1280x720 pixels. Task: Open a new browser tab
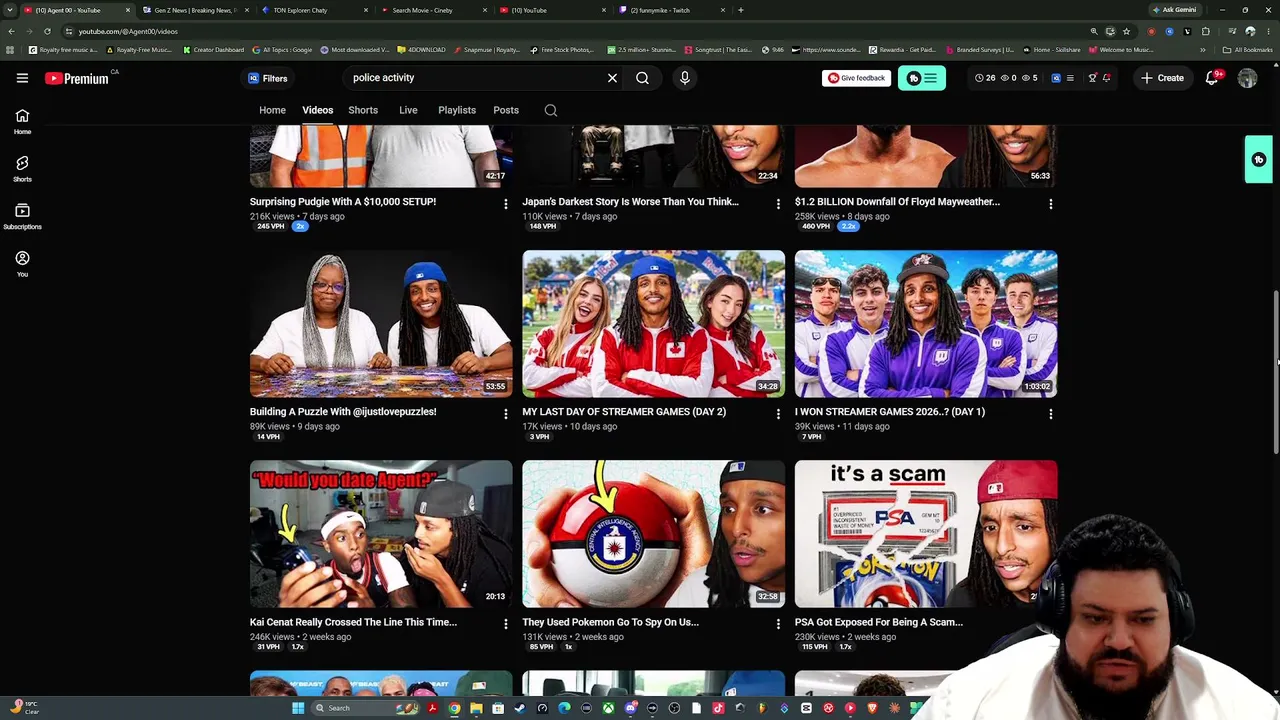point(740,10)
